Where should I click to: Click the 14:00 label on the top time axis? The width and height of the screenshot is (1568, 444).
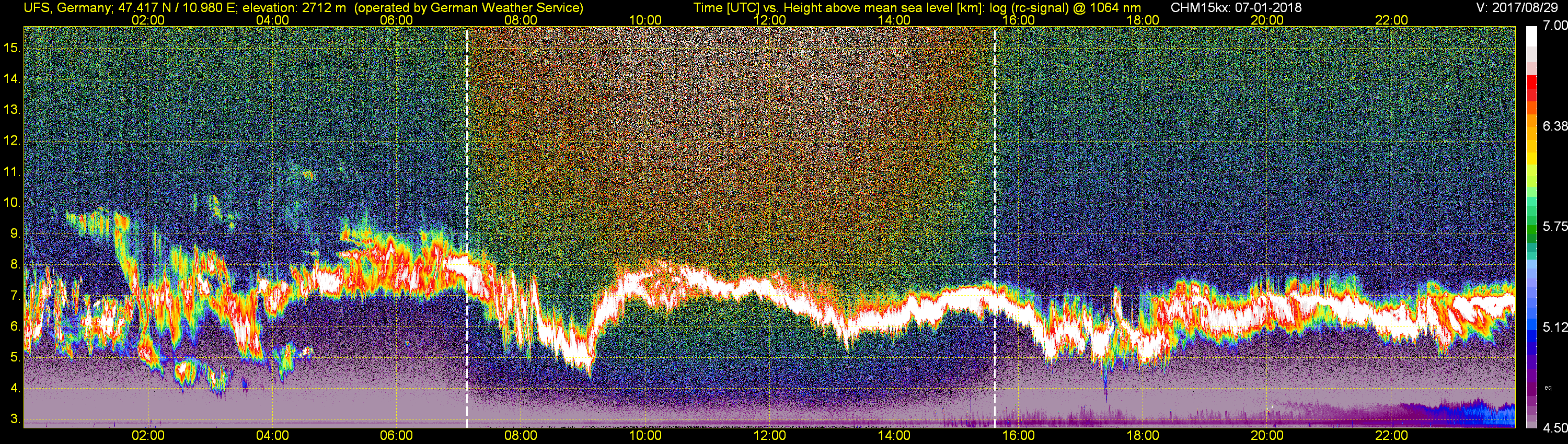[894, 20]
